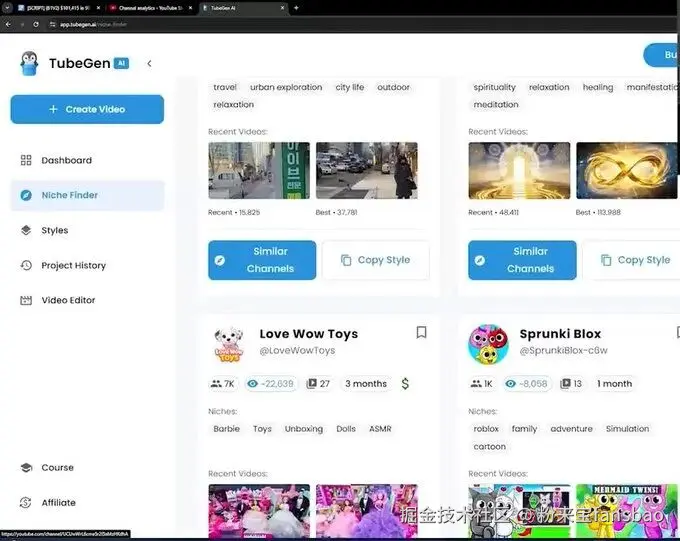Click Similar Channels under travel channel
680x541 pixels.
[x=262, y=260]
